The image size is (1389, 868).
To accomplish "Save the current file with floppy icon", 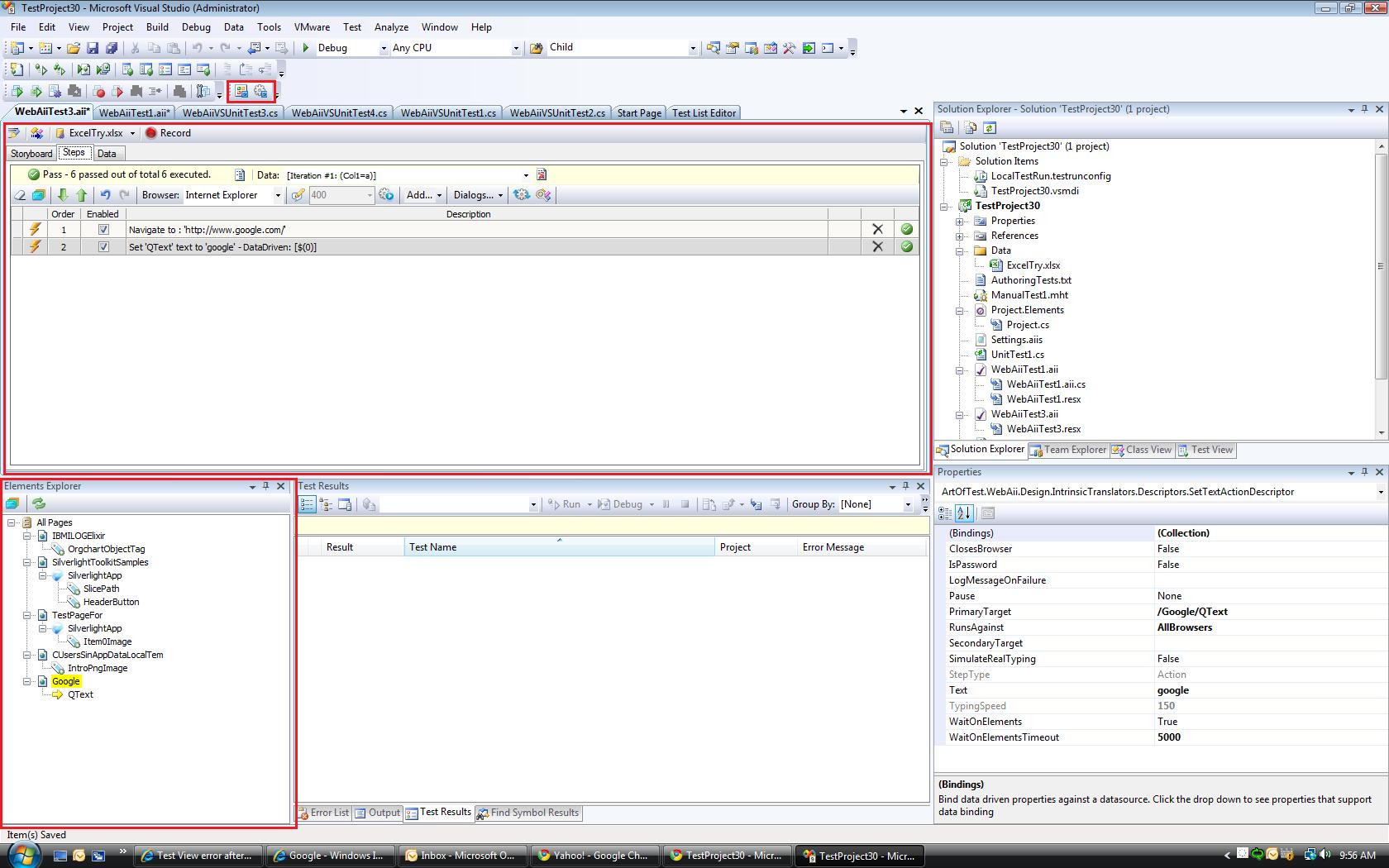I will pos(93,48).
